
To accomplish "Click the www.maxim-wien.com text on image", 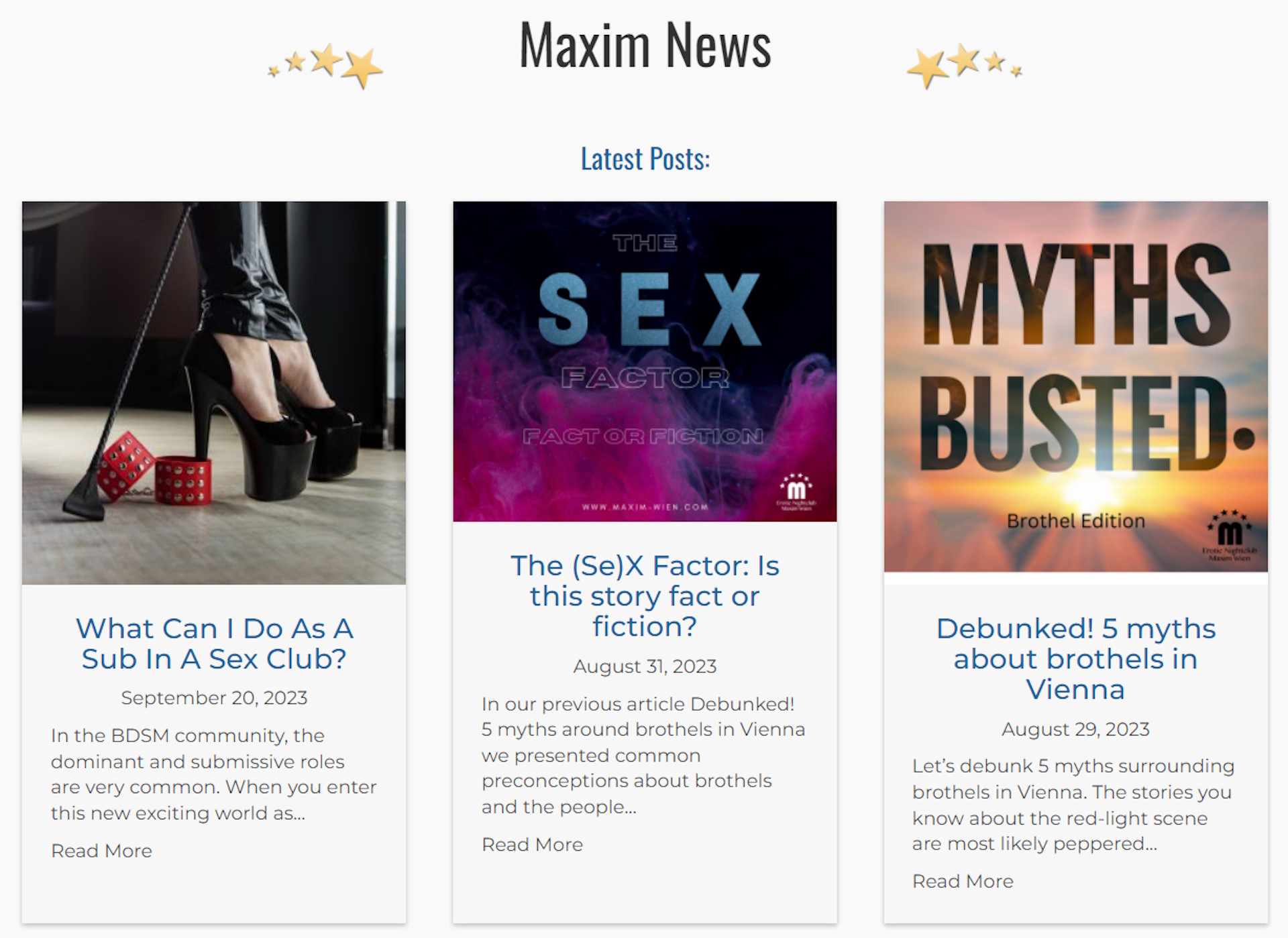I will (645, 507).
